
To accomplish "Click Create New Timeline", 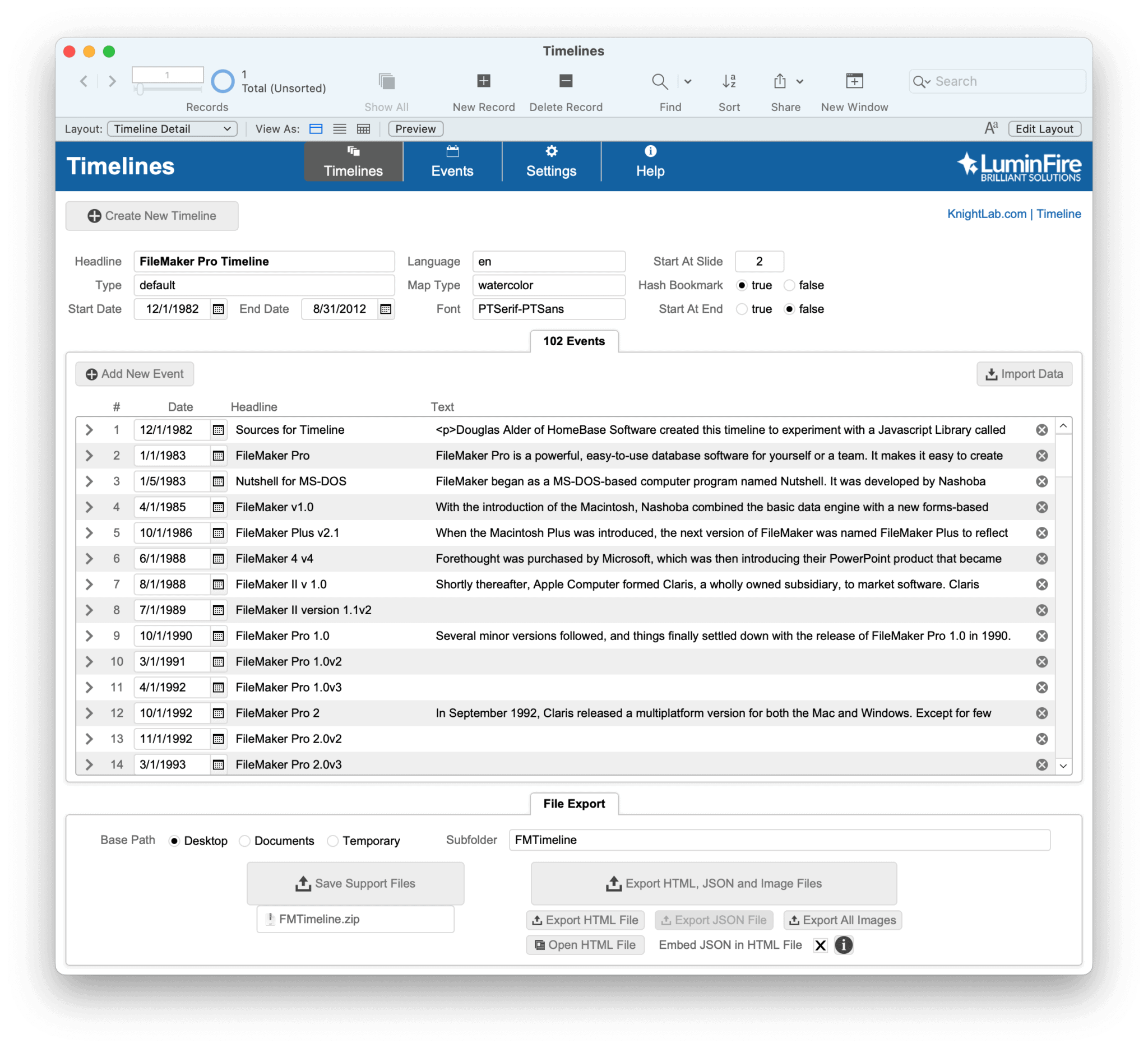I will pos(151,216).
